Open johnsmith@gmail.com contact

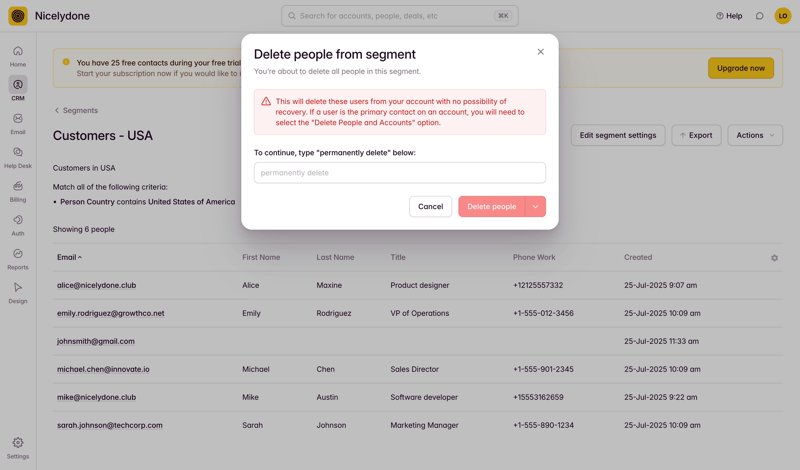click(96, 341)
